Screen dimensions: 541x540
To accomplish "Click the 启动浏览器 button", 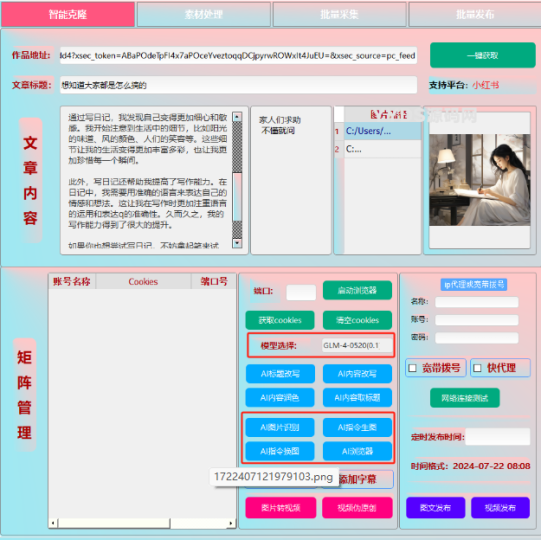I will (x=357, y=291).
